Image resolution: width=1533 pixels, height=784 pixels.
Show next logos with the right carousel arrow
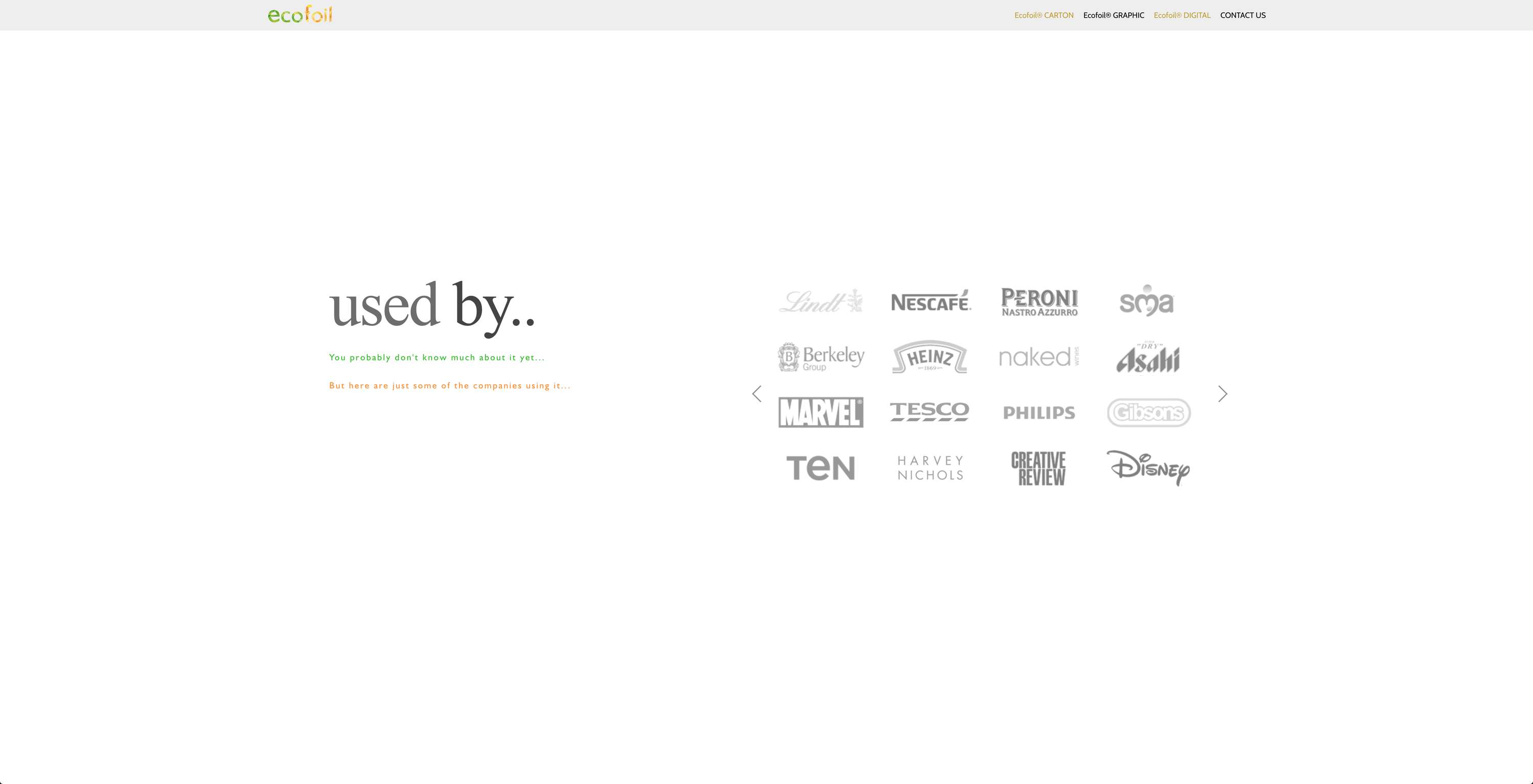1222,394
